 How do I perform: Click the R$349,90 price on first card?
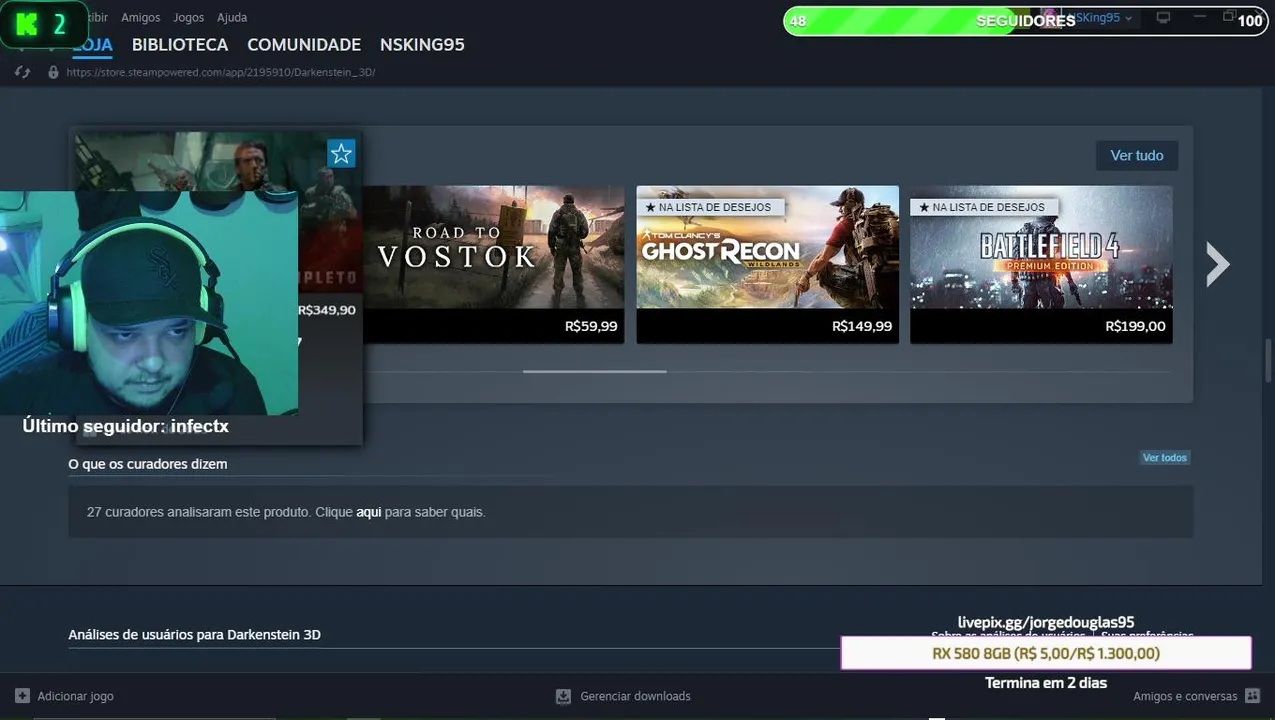(x=327, y=310)
